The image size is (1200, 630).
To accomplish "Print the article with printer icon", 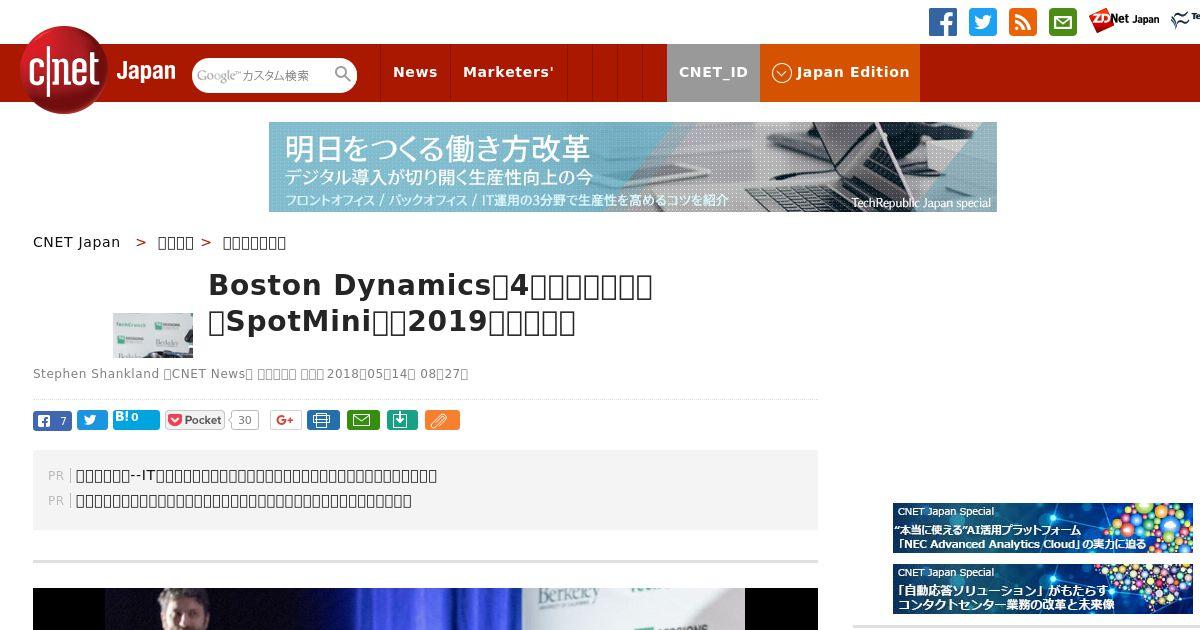I will coord(323,420).
